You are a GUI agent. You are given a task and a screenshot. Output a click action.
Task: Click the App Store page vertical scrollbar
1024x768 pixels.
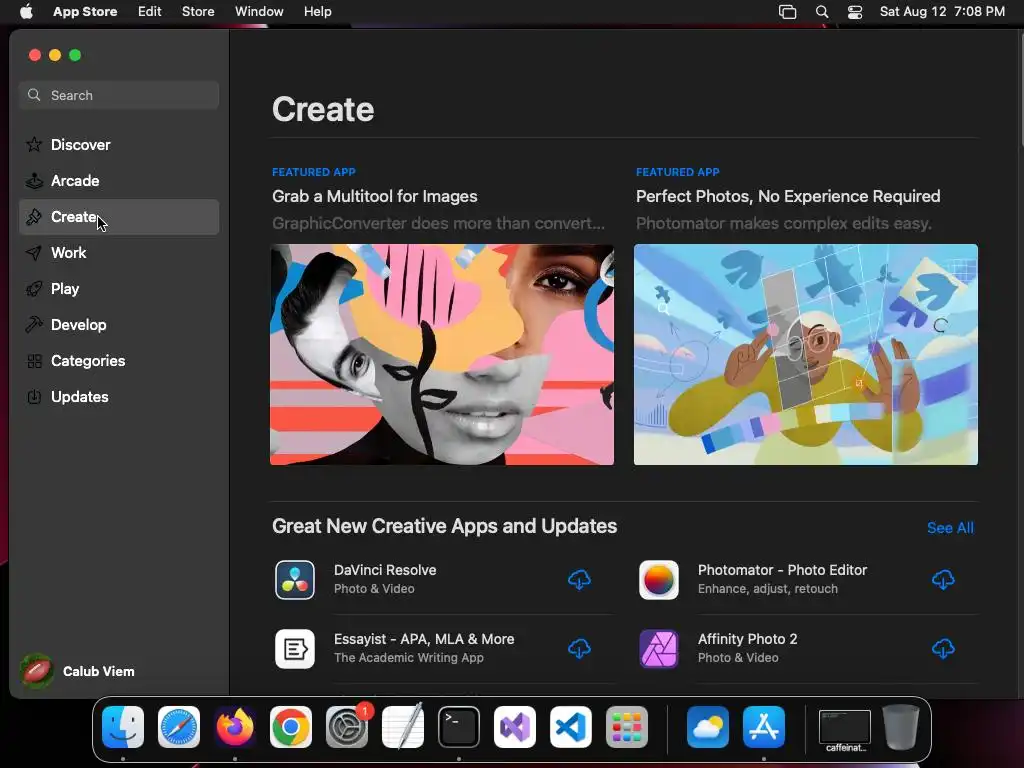point(1020,91)
